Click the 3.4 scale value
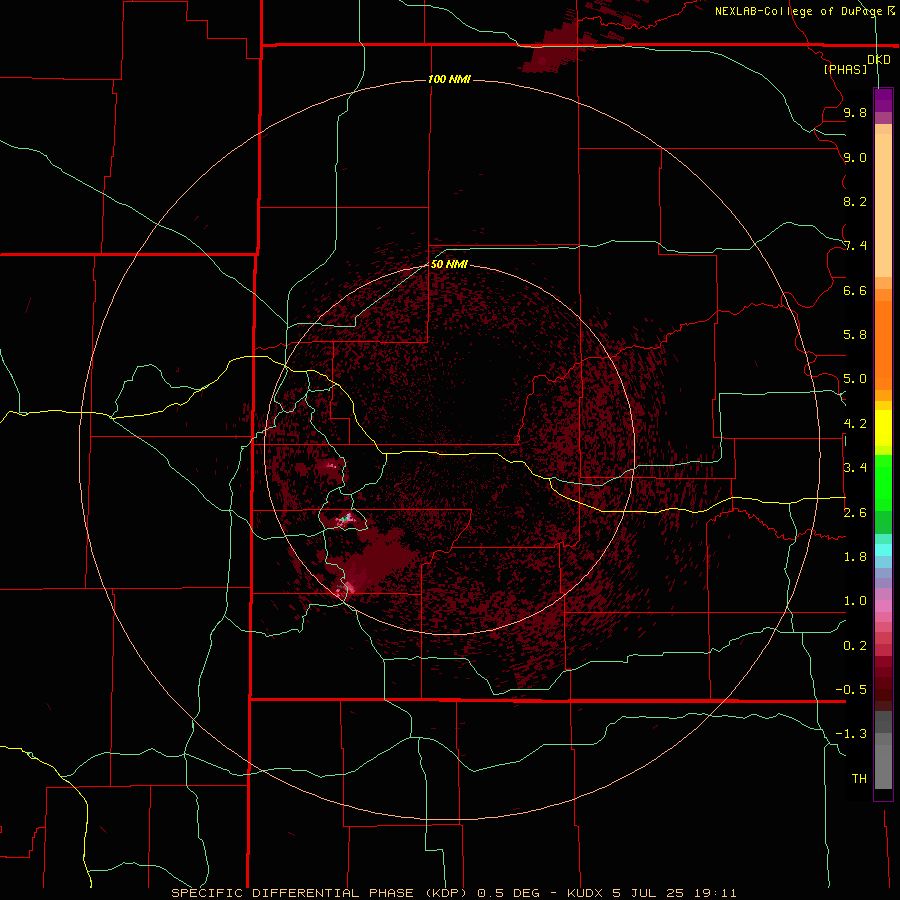 click(x=855, y=468)
